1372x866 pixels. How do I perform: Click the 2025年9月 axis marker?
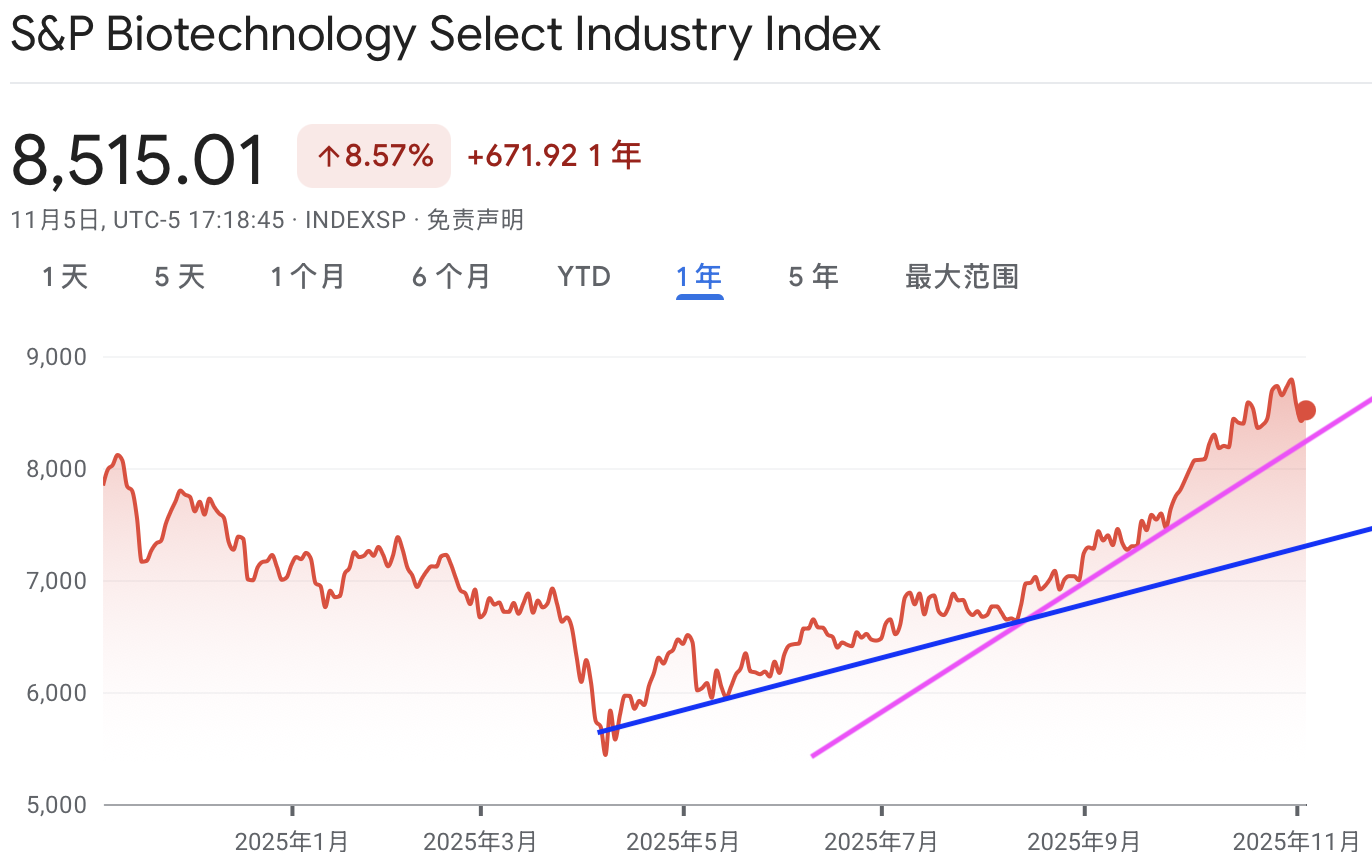tap(1084, 842)
